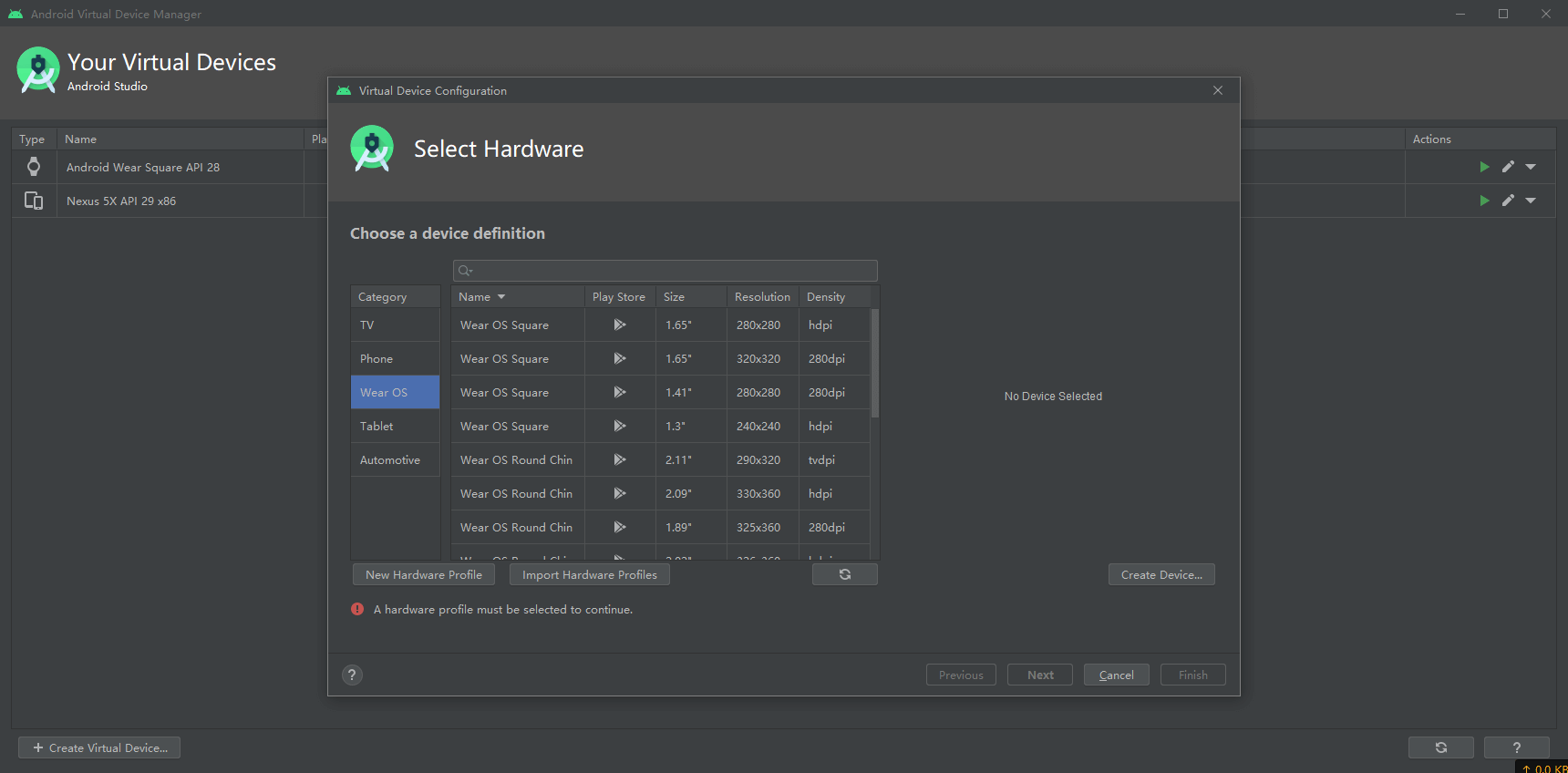Image resolution: width=1568 pixels, height=773 pixels.
Task: Click the search magnifier icon
Action: pos(465,271)
